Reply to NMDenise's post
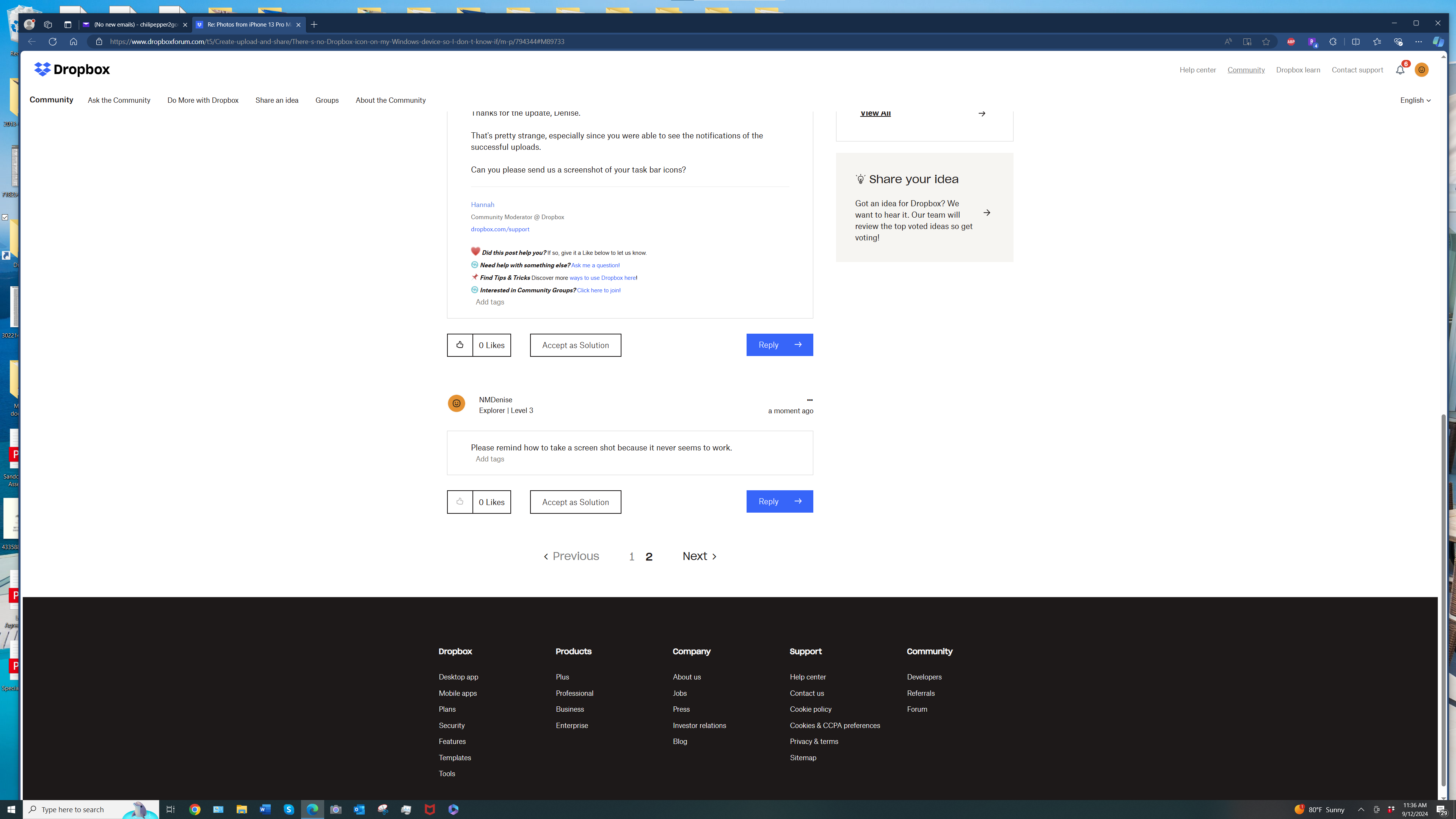 click(779, 501)
